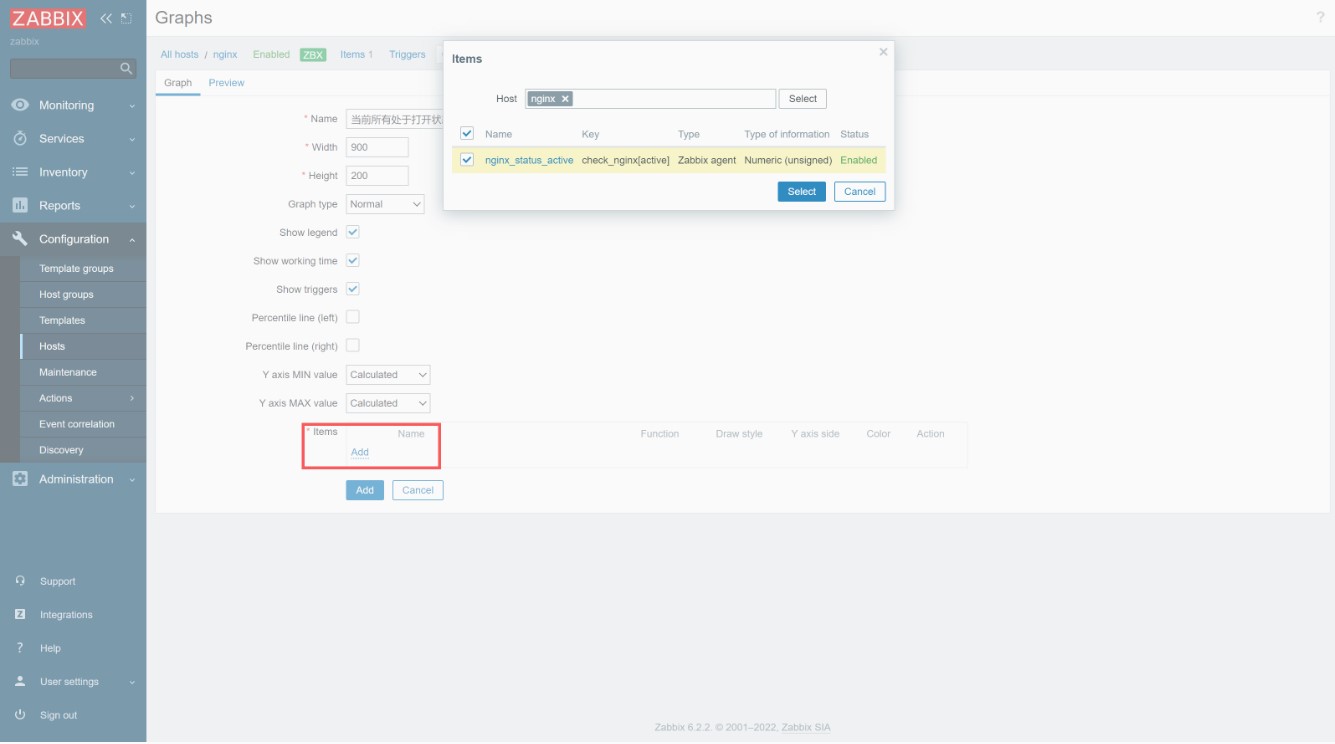Open Y axis MAX value dropdown
Image resolution: width=1335 pixels, height=744 pixels.
click(x=388, y=403)
